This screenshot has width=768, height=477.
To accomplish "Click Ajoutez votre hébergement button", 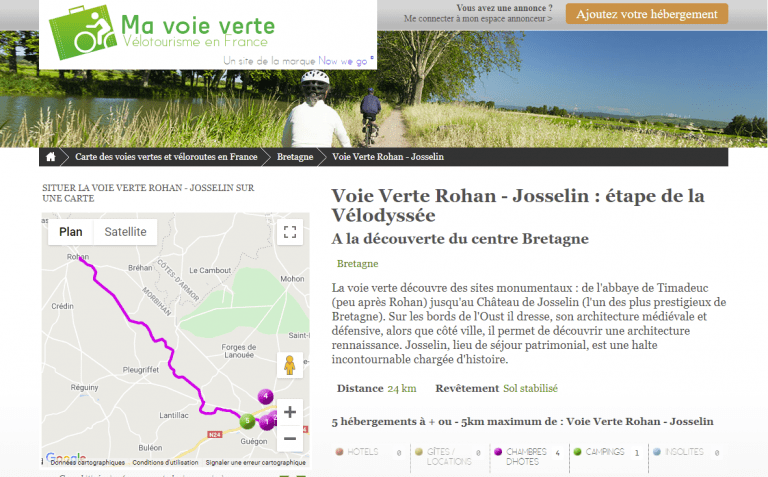I will (x=647, y=14).
